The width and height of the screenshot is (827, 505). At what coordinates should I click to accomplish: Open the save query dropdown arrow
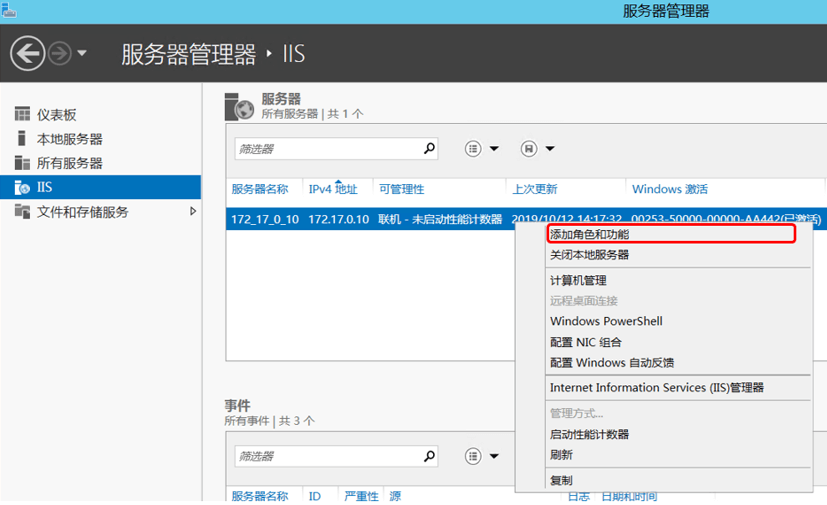click(550, 149)
